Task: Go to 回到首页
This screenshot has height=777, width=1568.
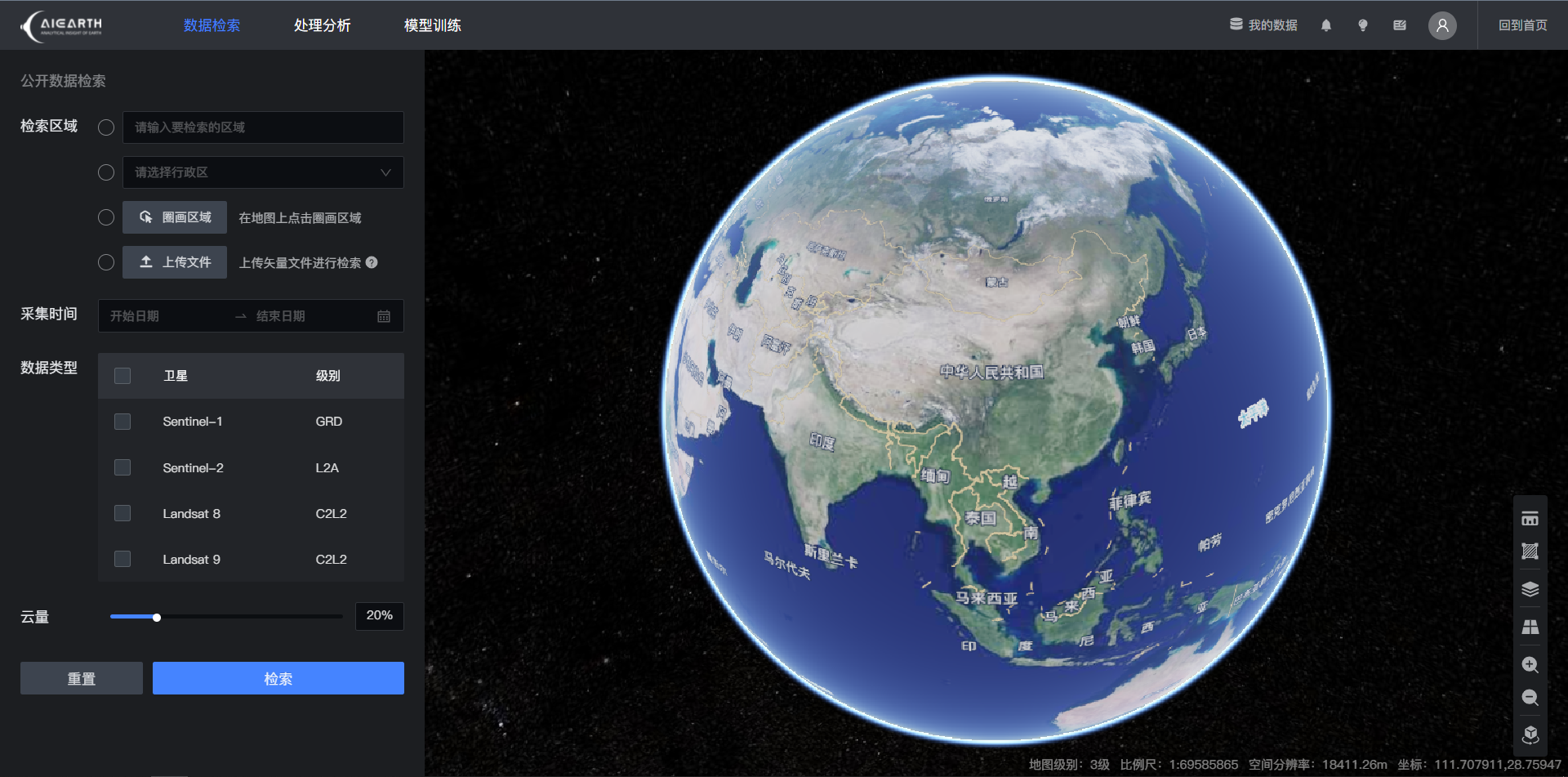Action: point(1522,25)
